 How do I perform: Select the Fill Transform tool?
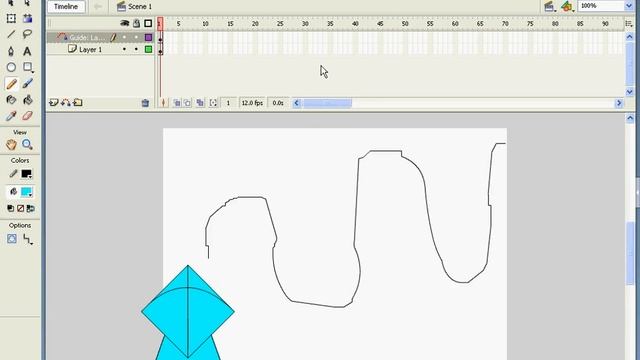pyautogui.click(x=27, y=18)
